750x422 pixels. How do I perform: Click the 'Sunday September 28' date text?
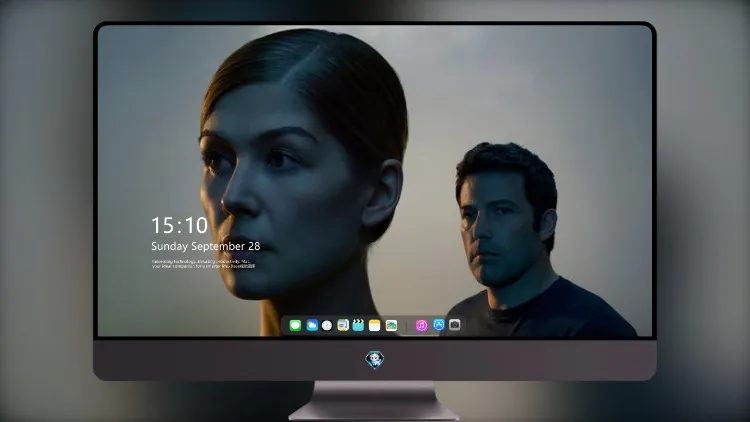206,246
